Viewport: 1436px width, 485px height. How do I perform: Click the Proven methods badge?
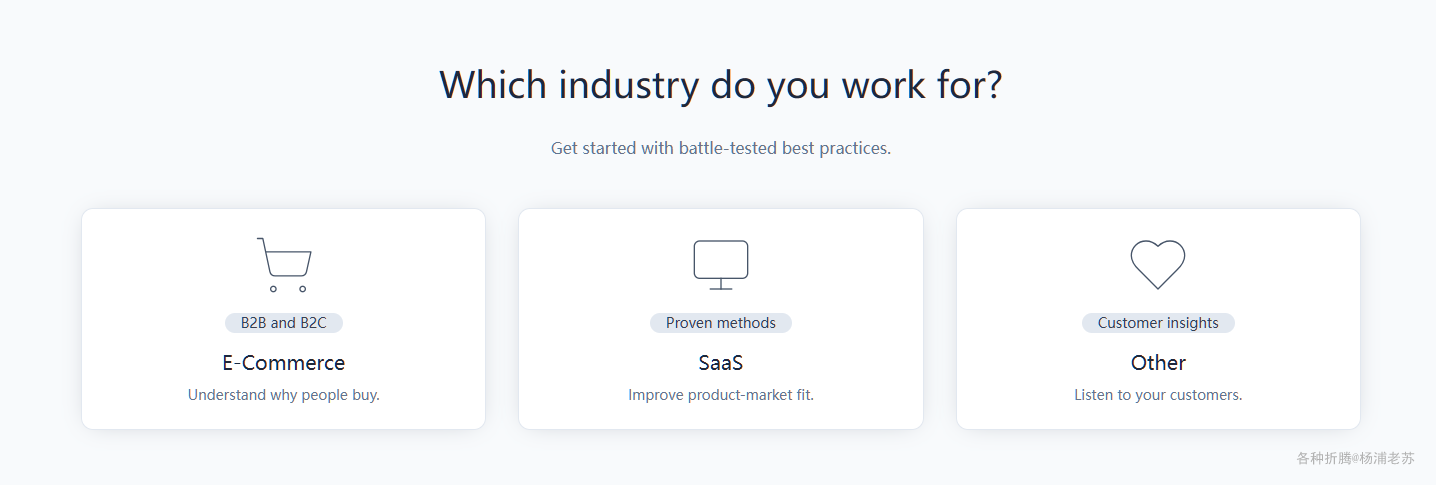[x=721, y=323]
